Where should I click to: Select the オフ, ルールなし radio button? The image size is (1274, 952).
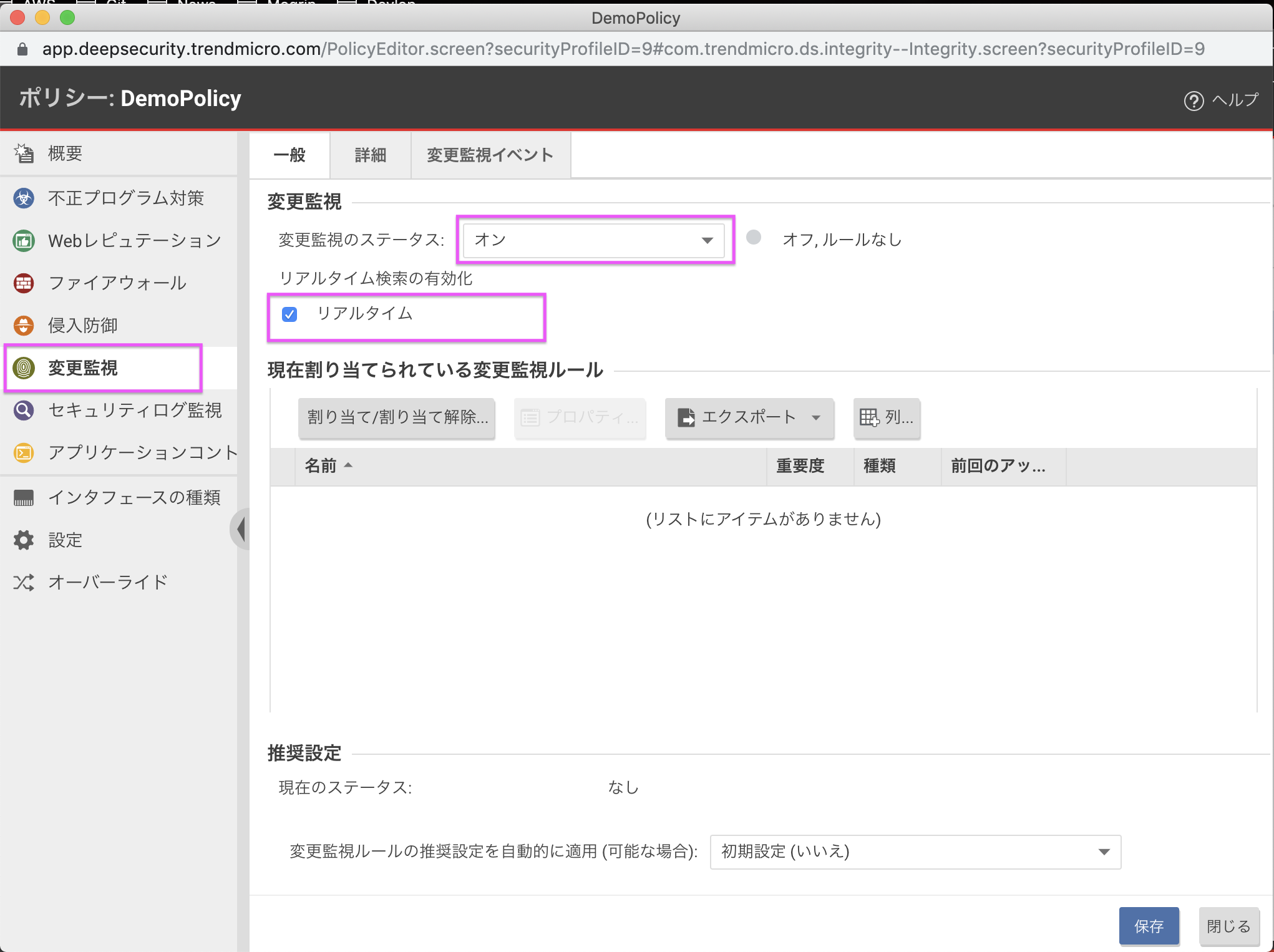(754, 238)
